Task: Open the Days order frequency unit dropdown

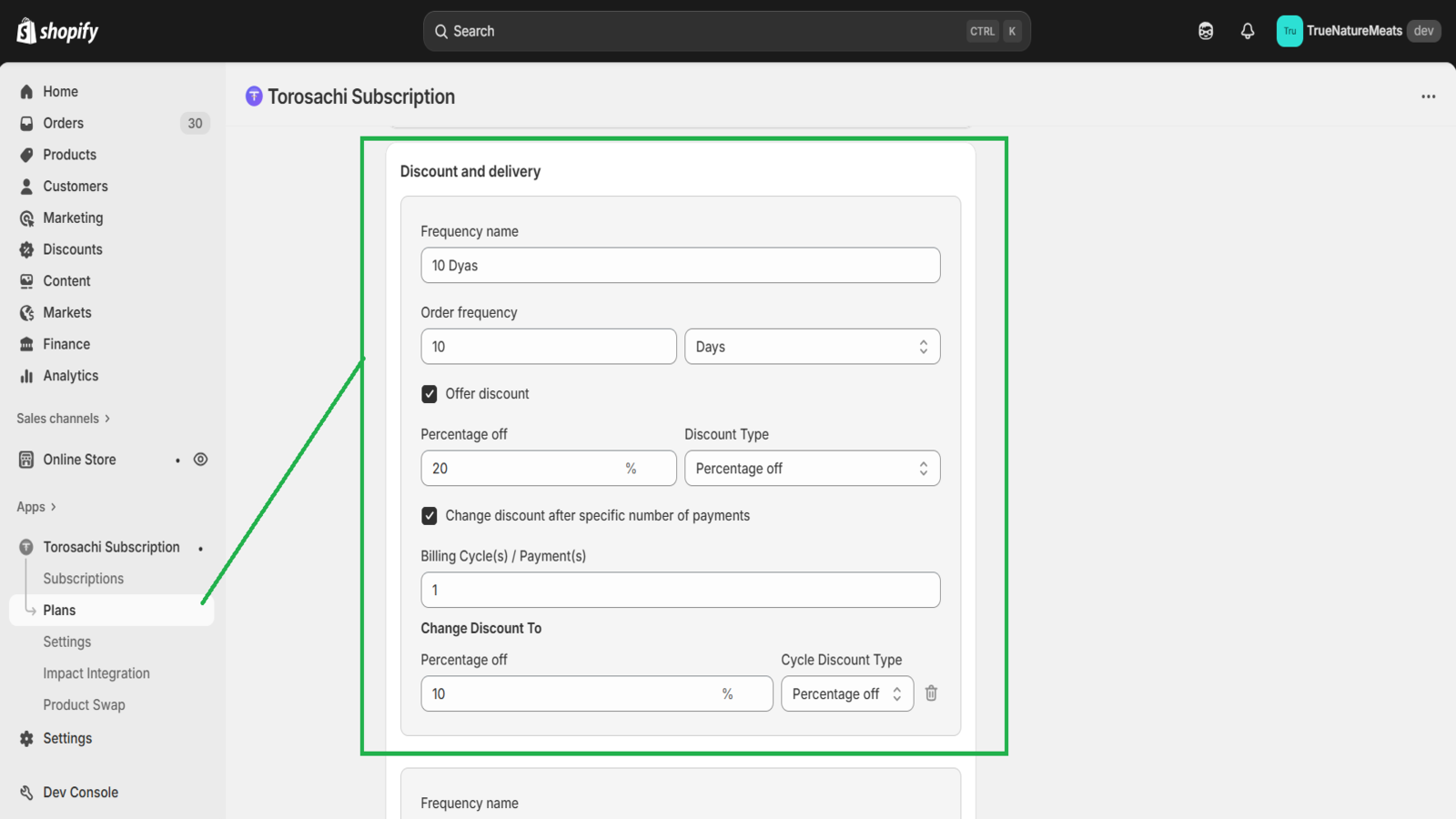Action: click(x=812, y=347)
